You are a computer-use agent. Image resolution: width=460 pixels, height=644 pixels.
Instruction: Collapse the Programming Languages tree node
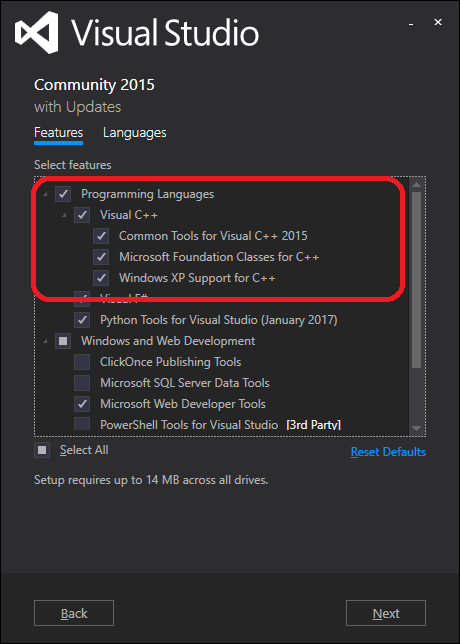point(45,194)
